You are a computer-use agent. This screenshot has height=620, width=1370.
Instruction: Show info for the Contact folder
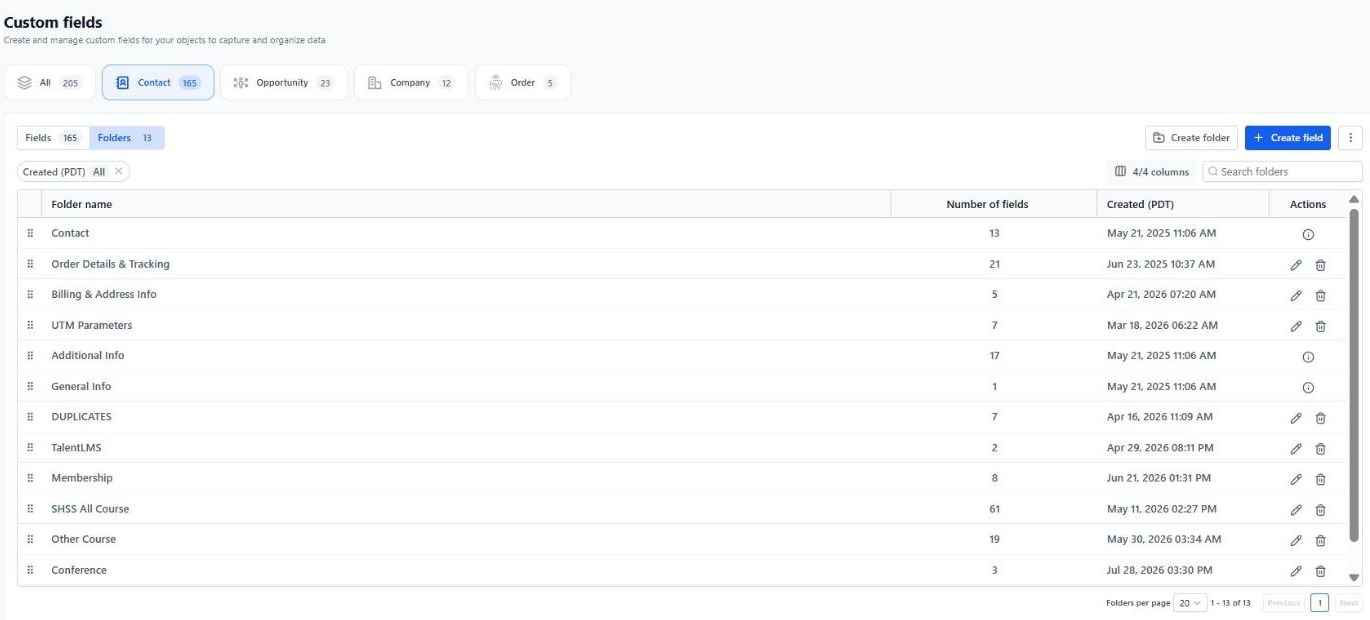point(1308,235)
